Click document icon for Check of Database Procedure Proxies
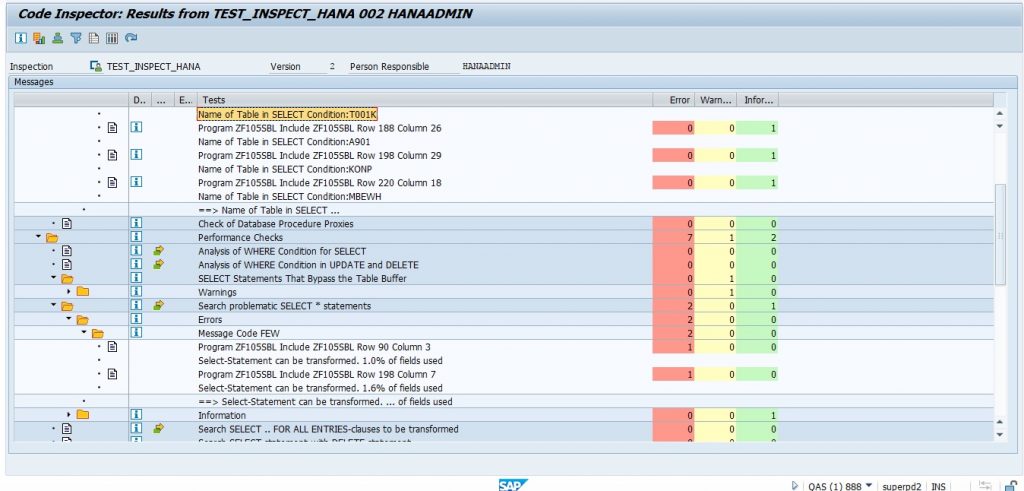 pos(67,224)
